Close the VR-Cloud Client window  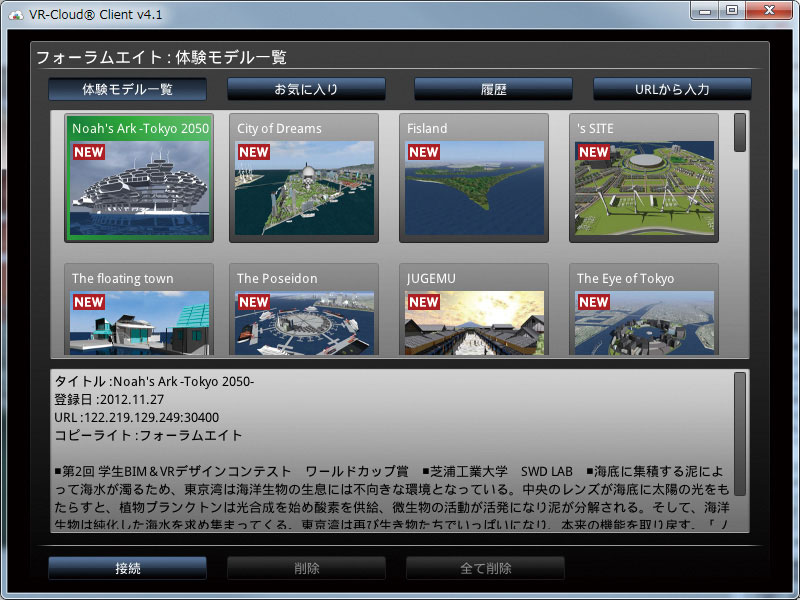pyautogui.click(x=769, y=11)
